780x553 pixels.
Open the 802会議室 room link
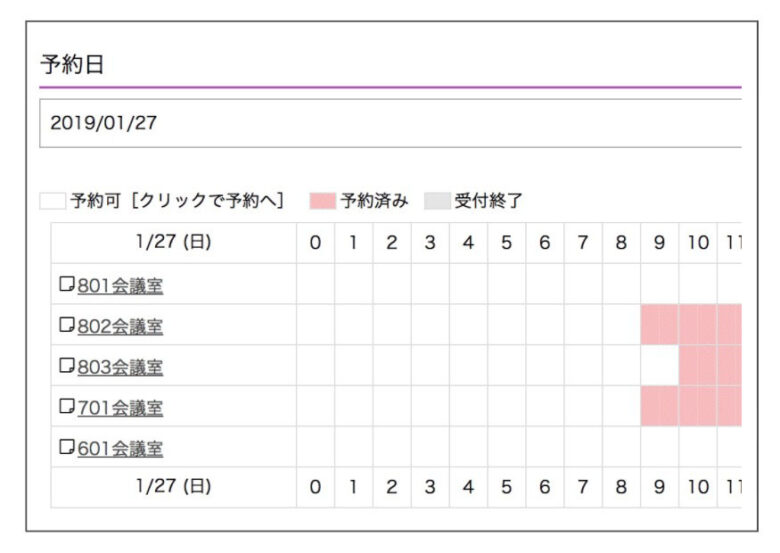point(120,327)
